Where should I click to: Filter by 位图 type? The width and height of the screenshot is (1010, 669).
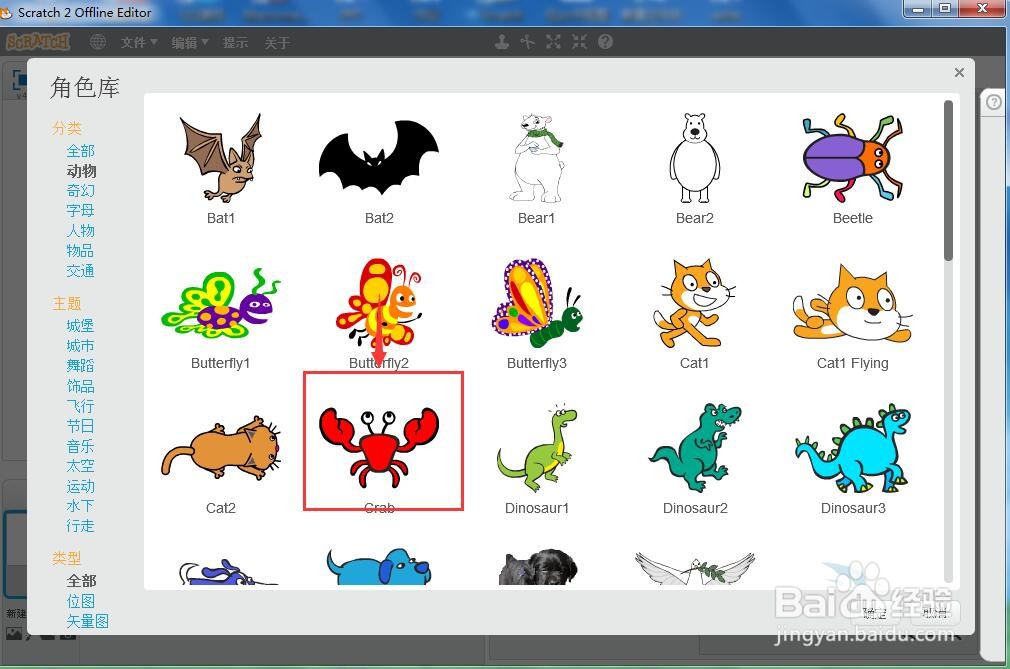coord(81,601)
